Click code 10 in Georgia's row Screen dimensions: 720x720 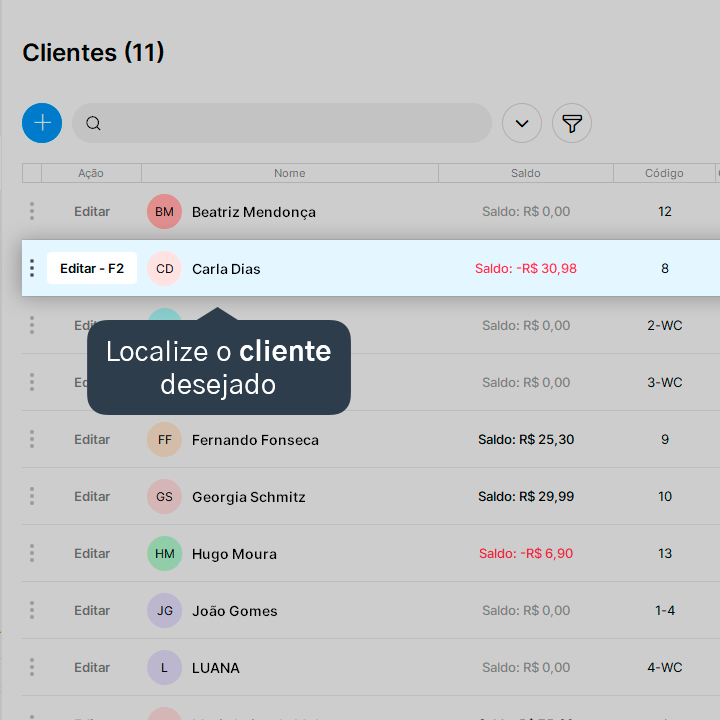664,496
